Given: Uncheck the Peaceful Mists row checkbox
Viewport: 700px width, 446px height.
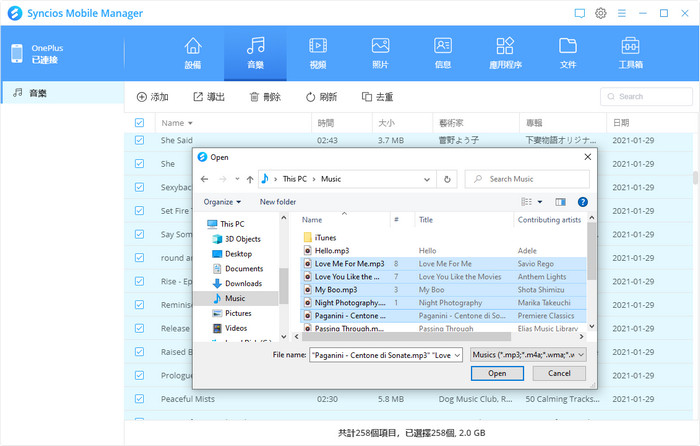Looking at the screenshot, I should [140, 400].
